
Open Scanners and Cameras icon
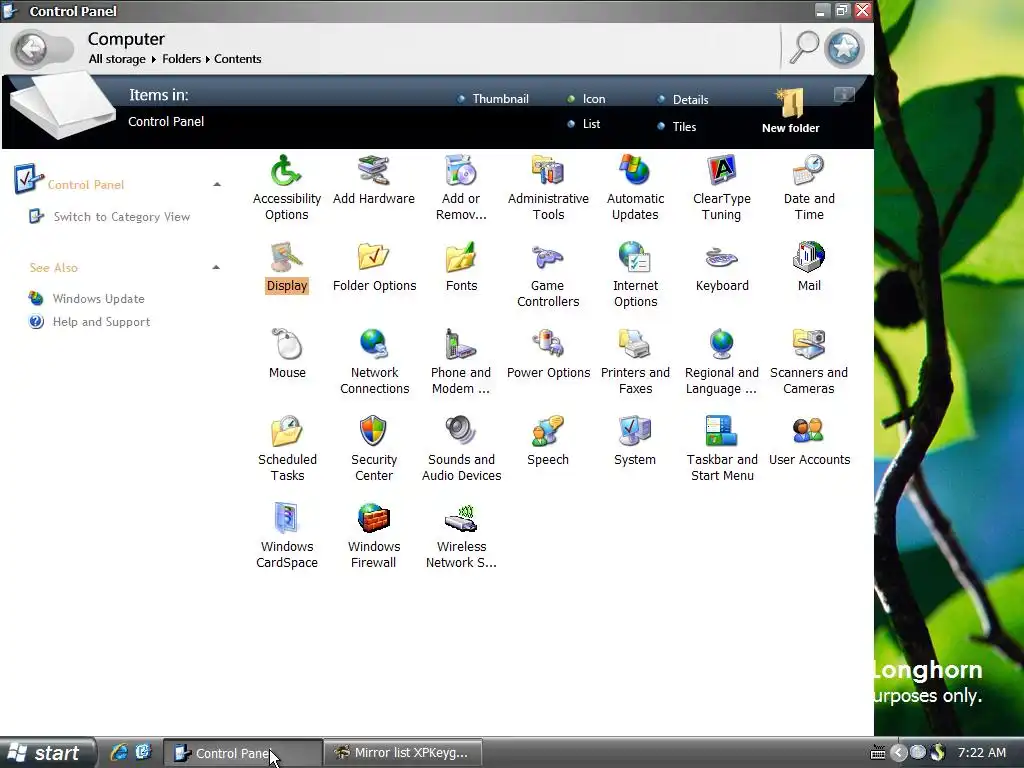(x=808, y=345)
